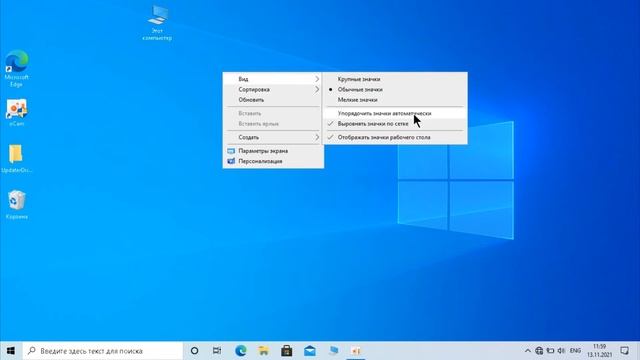The width and height of the screenshot is (640, 360).
Task: Open network status globe in tray
Action: (x=539, y=351)
